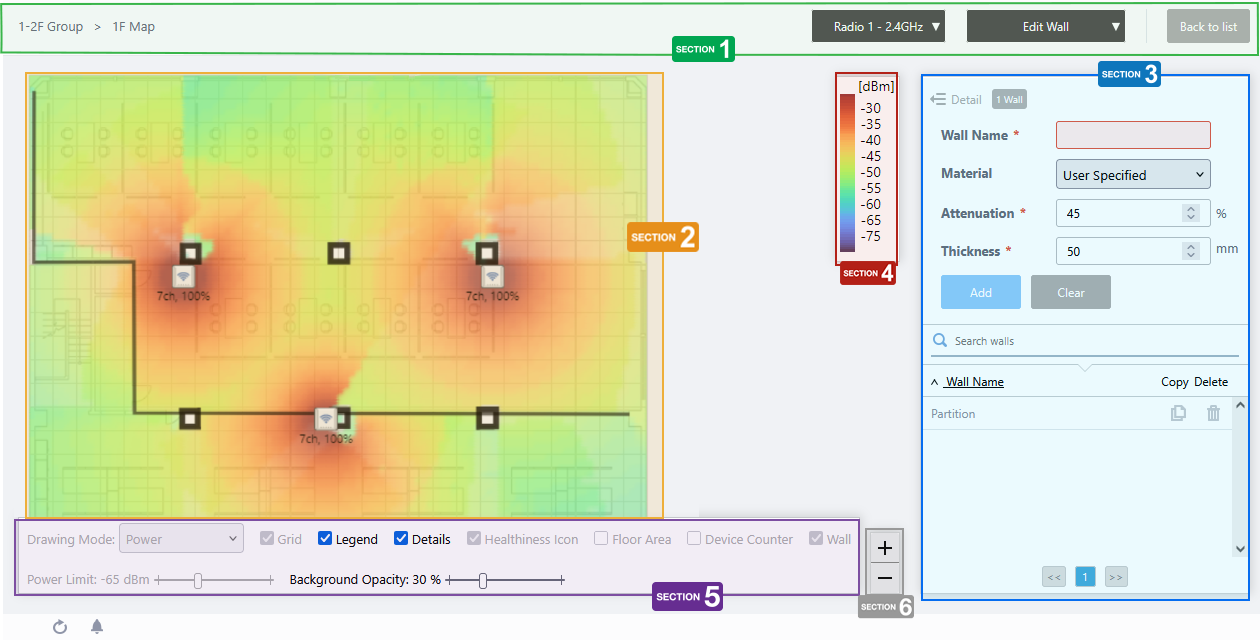Enable the Floor Area checkbox
The image size is (1260, 641).
pyautogui.click(x=601, y=539)
